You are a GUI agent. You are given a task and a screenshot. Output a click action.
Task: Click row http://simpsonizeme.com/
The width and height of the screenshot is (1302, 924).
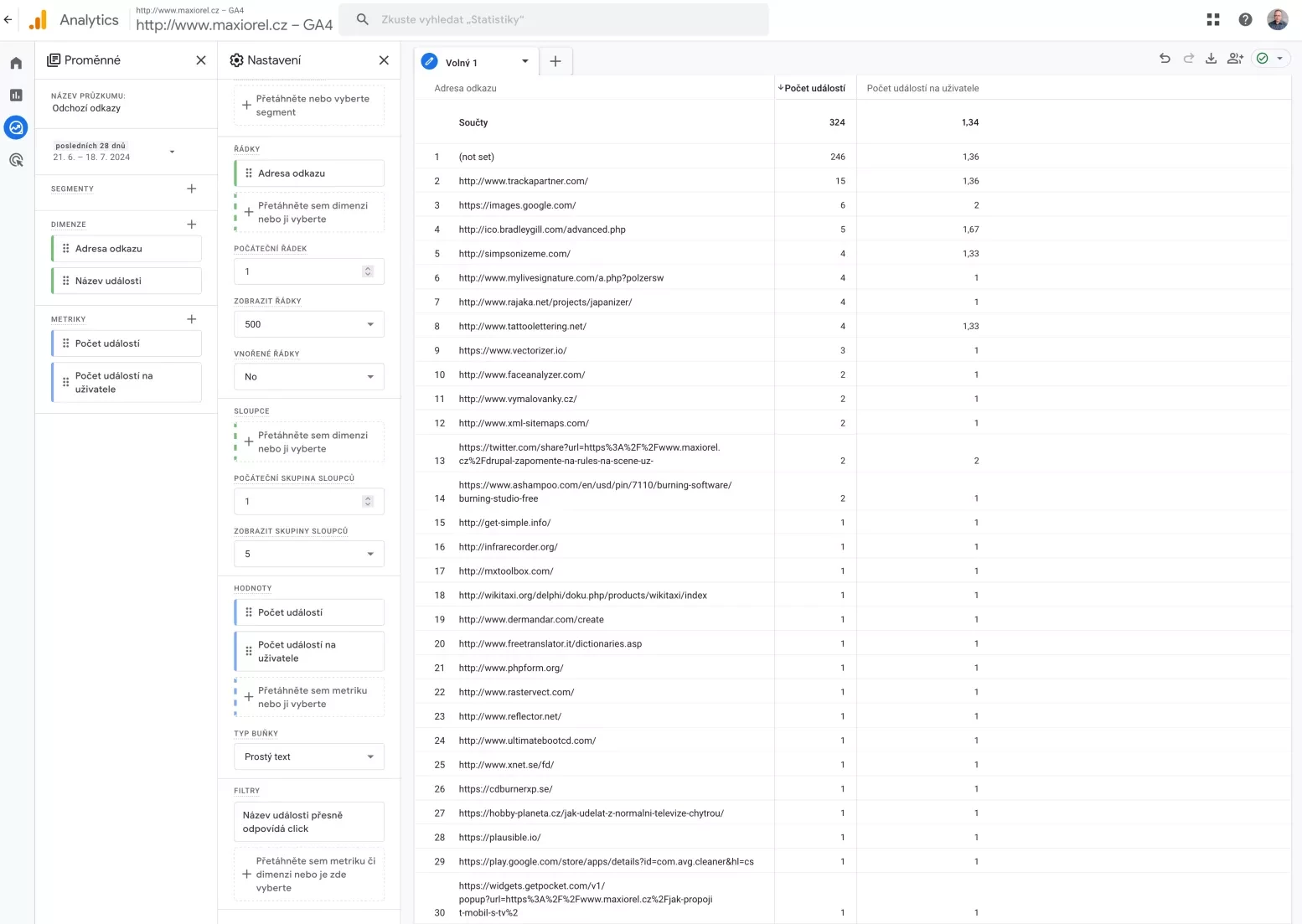[x=853, y=254]
